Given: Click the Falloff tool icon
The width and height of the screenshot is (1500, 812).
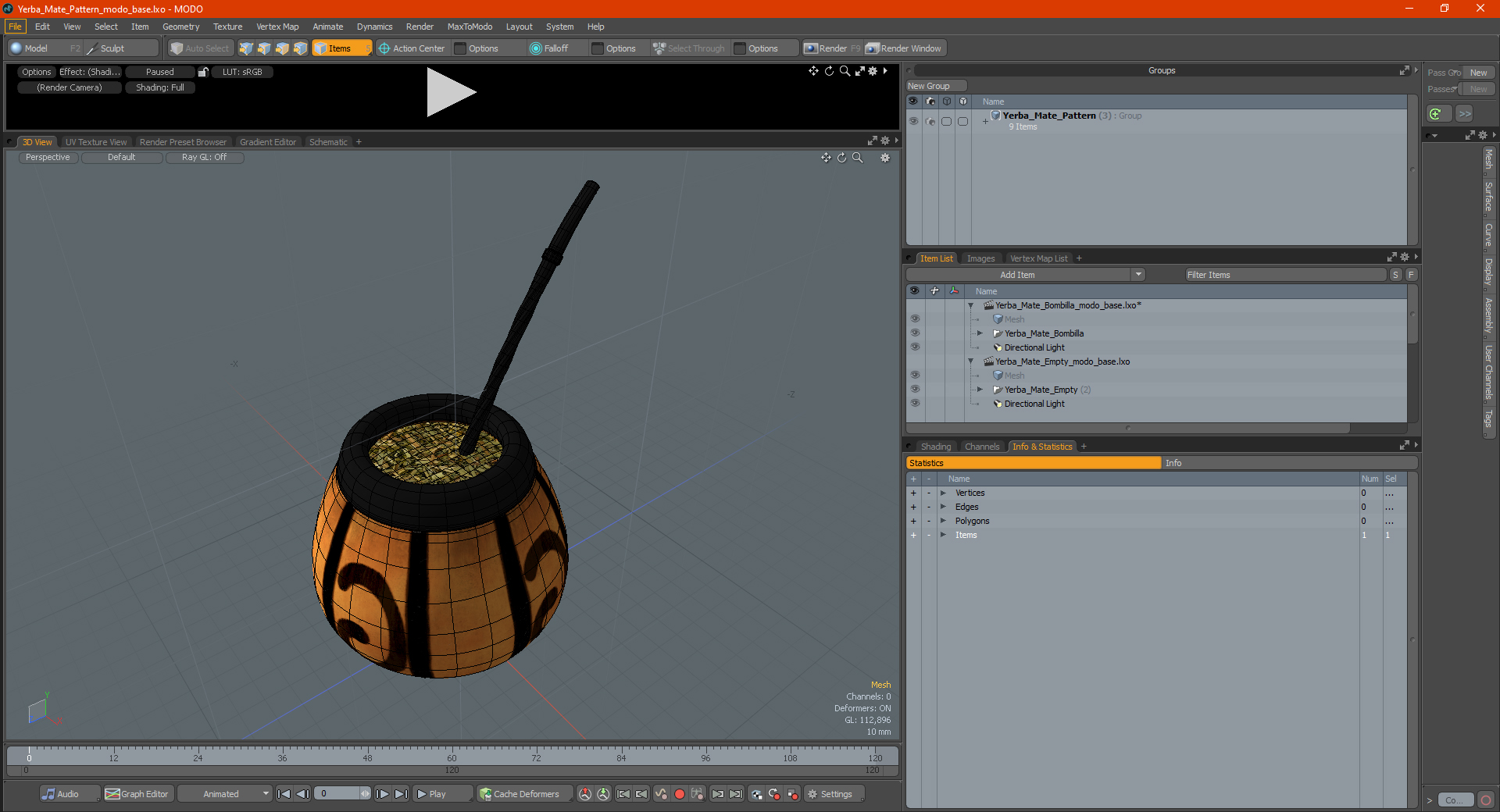Looking at the screenshot, I should [535, 48].
